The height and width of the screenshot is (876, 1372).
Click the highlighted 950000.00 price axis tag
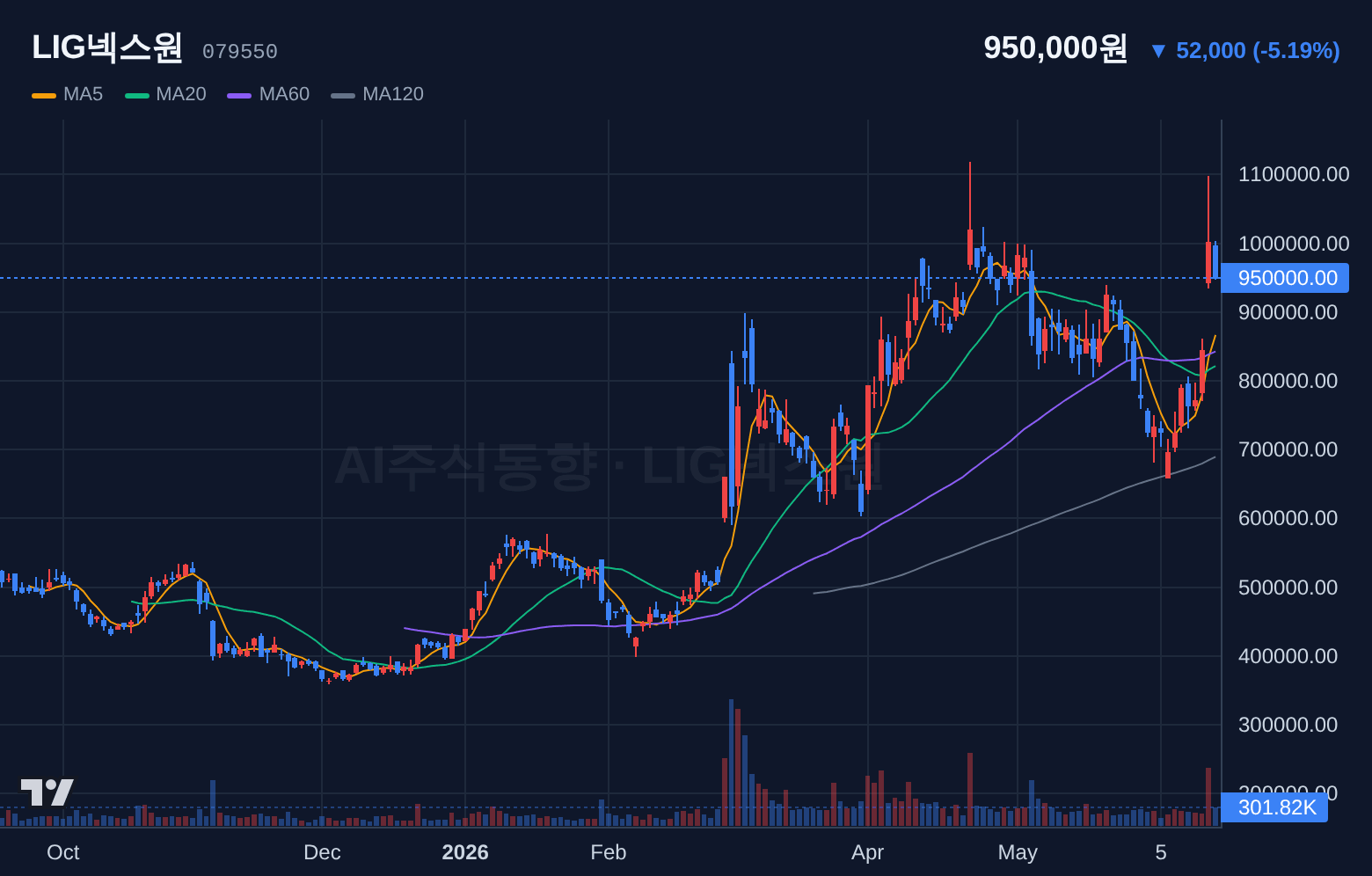[1285, 278]
